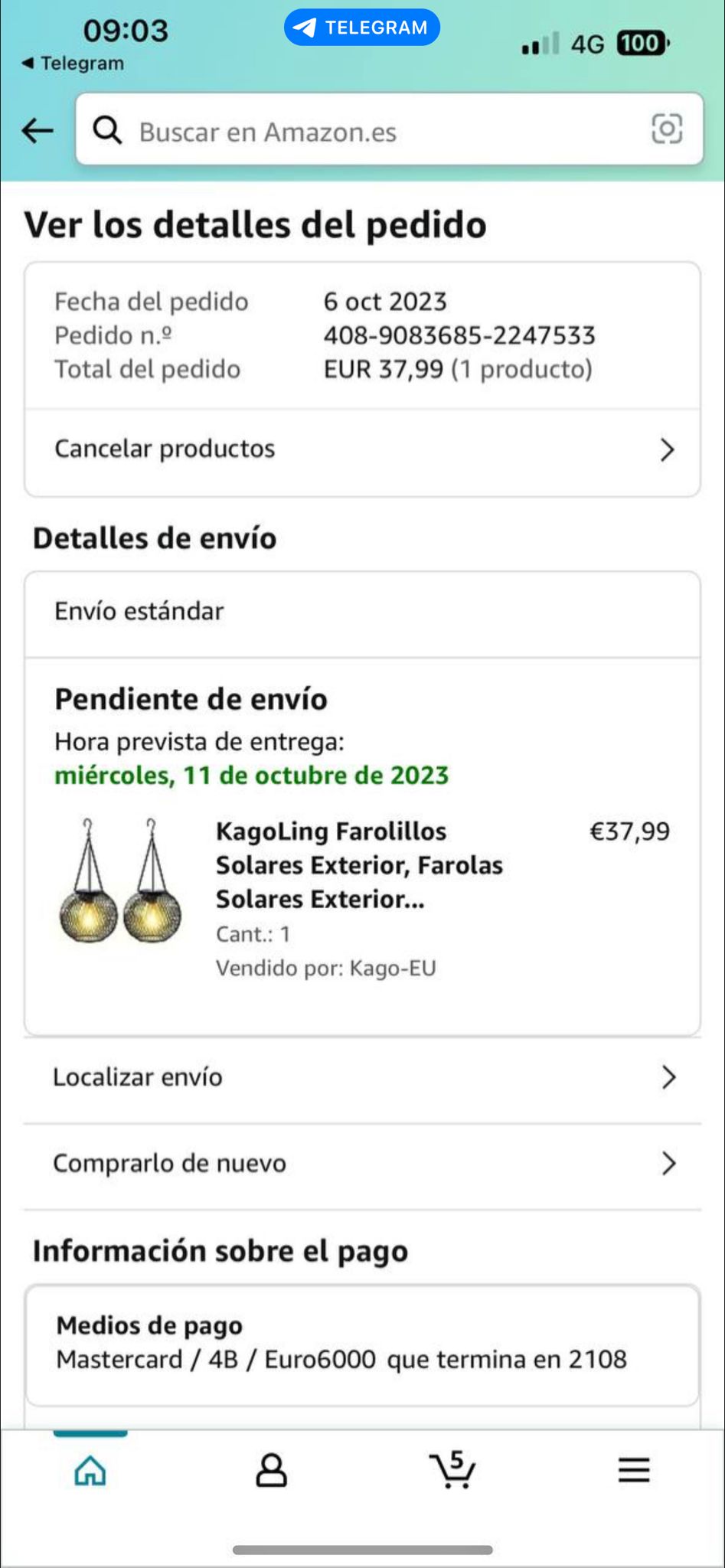Tap the Telegram pill at top
Viewport: 725px width, 1568px height.
click(361, 28)
